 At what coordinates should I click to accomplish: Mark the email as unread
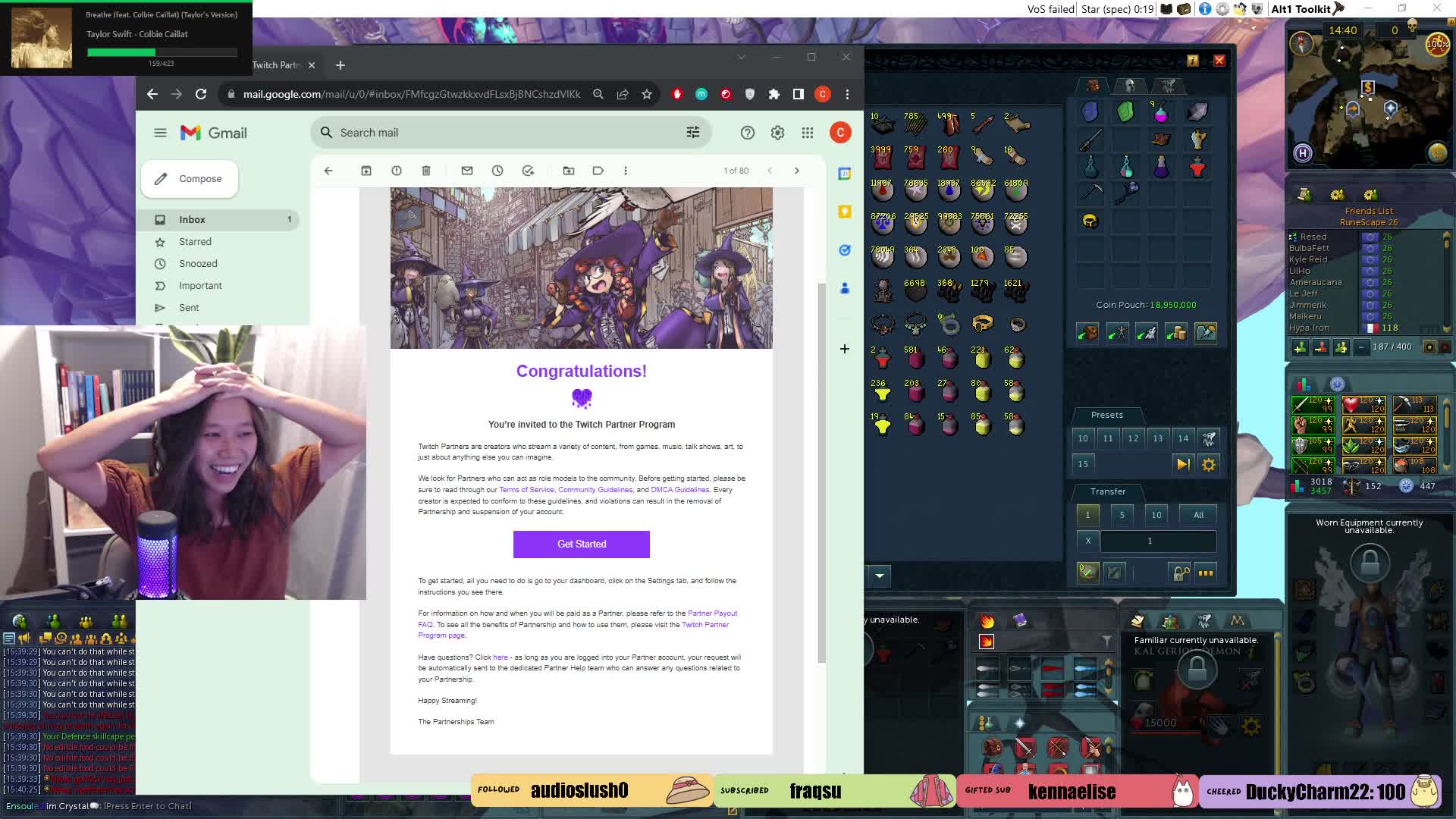(467, 171)
